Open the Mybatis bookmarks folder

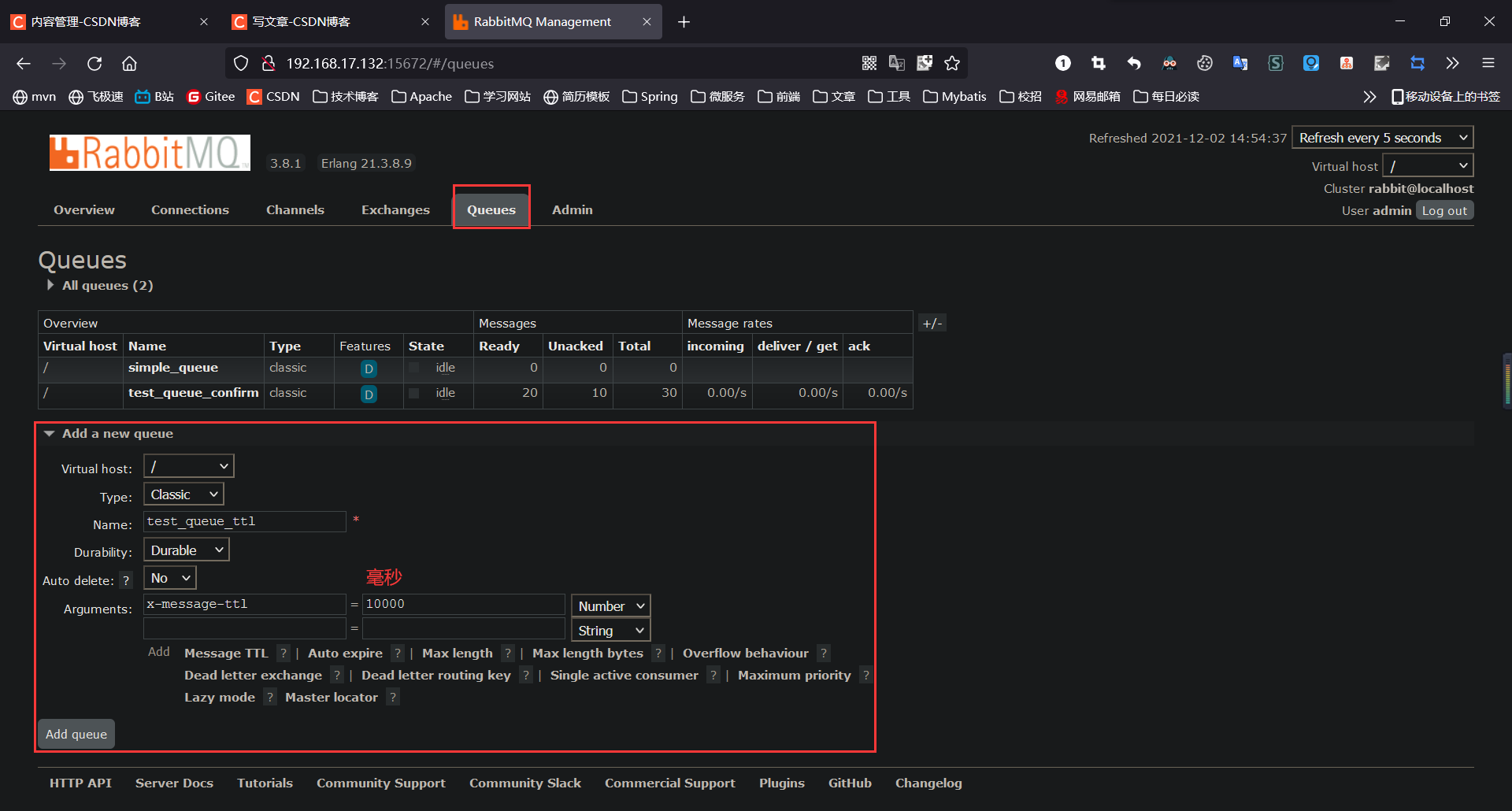954,97
